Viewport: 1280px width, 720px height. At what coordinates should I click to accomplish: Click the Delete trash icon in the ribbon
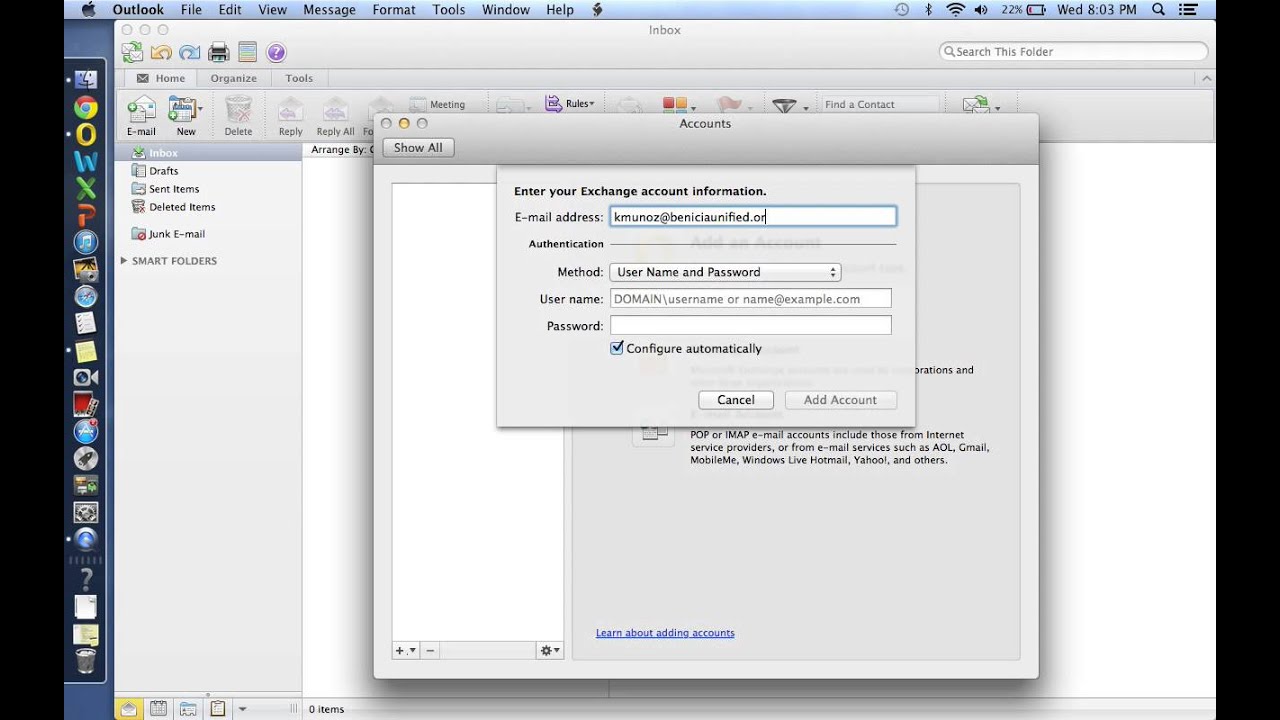[x=238, y=115]
